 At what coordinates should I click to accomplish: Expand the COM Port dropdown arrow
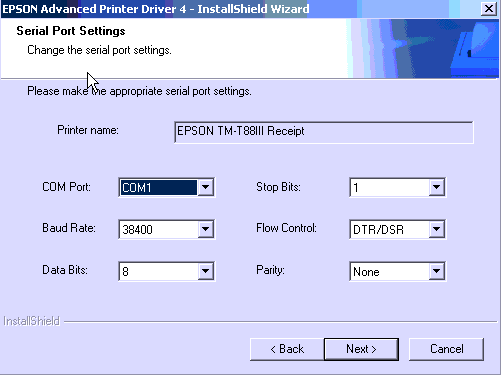(x=205, y=187)
